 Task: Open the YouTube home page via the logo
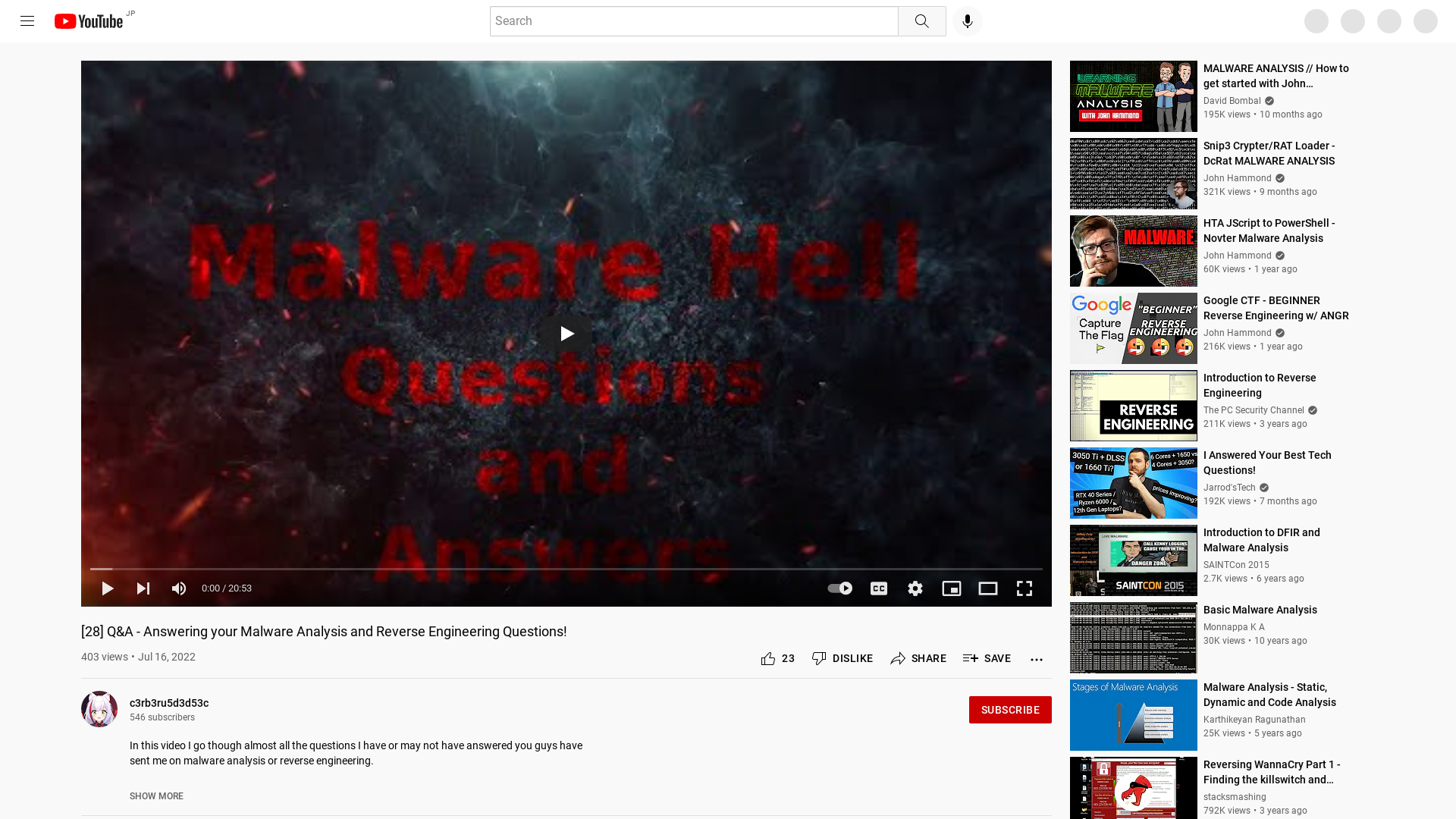click(89, 20)
